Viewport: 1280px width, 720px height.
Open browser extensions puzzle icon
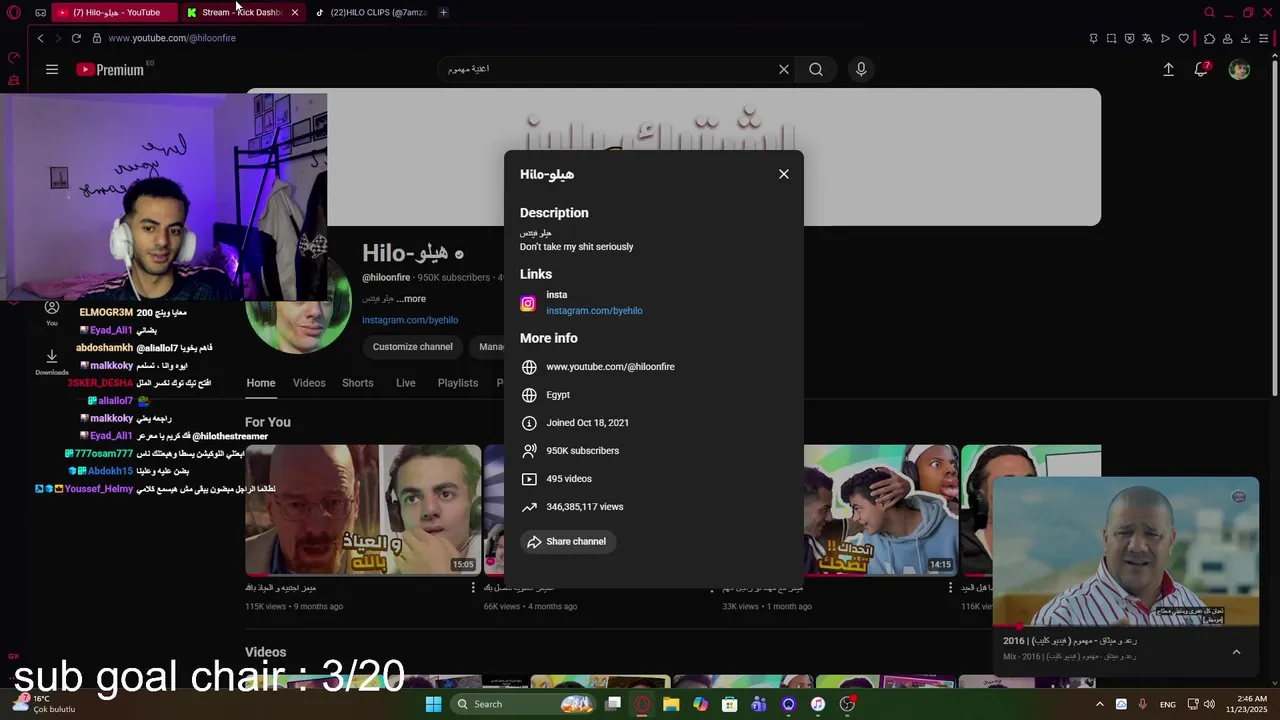click(1209, 38)
